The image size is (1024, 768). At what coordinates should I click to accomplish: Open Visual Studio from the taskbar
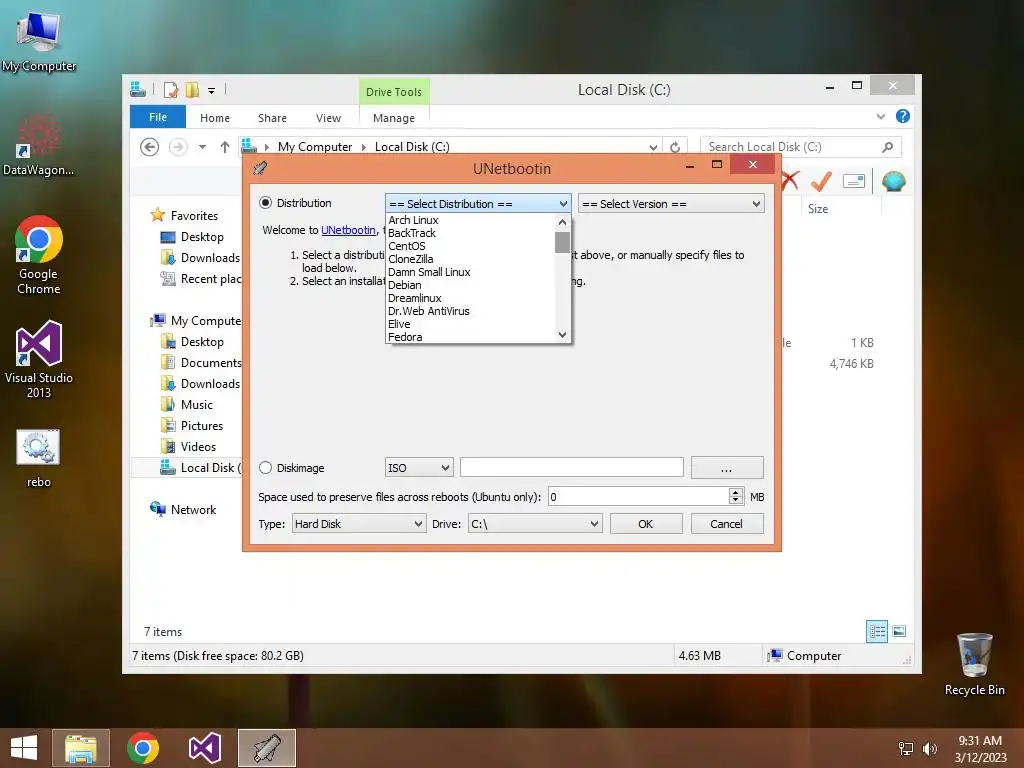point(204,748)
